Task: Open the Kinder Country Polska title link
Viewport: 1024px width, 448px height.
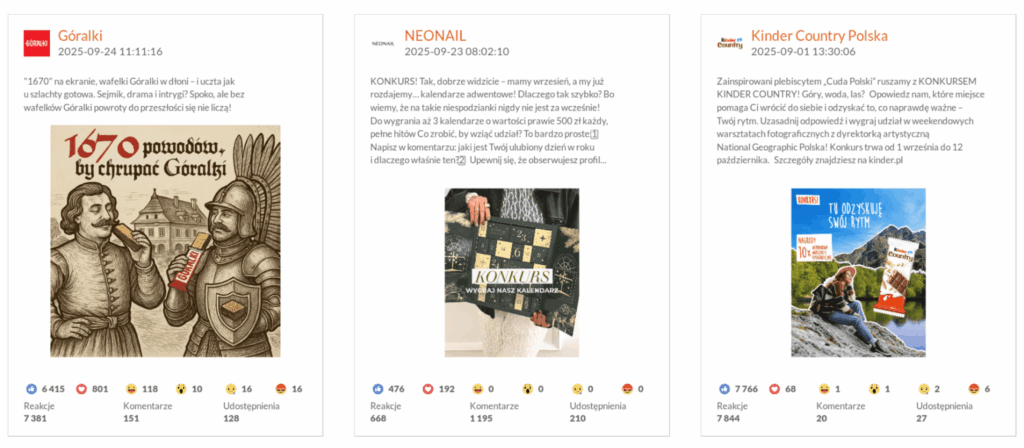Action: click(819, 36)
